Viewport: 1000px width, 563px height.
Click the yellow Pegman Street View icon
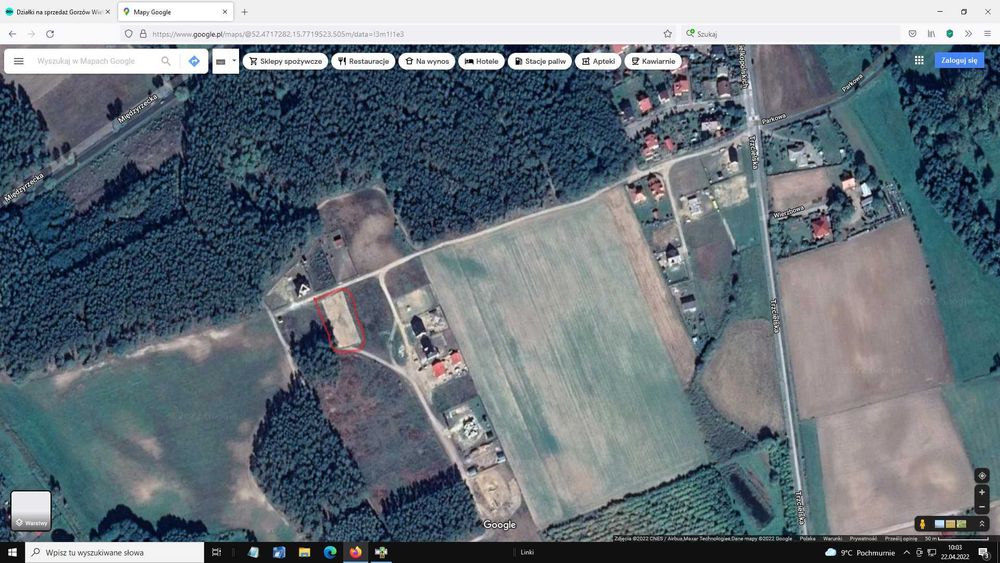pos(922,523)
